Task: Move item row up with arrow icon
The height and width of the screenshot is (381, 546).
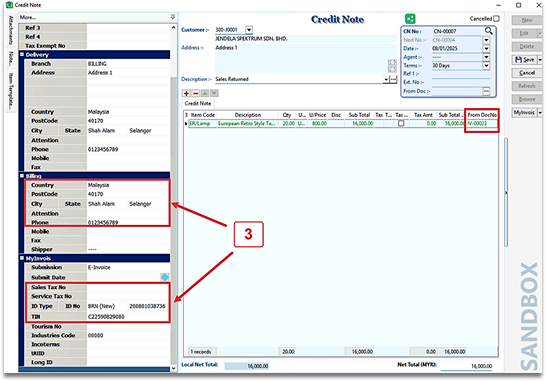Action: [x=205, y=93]
